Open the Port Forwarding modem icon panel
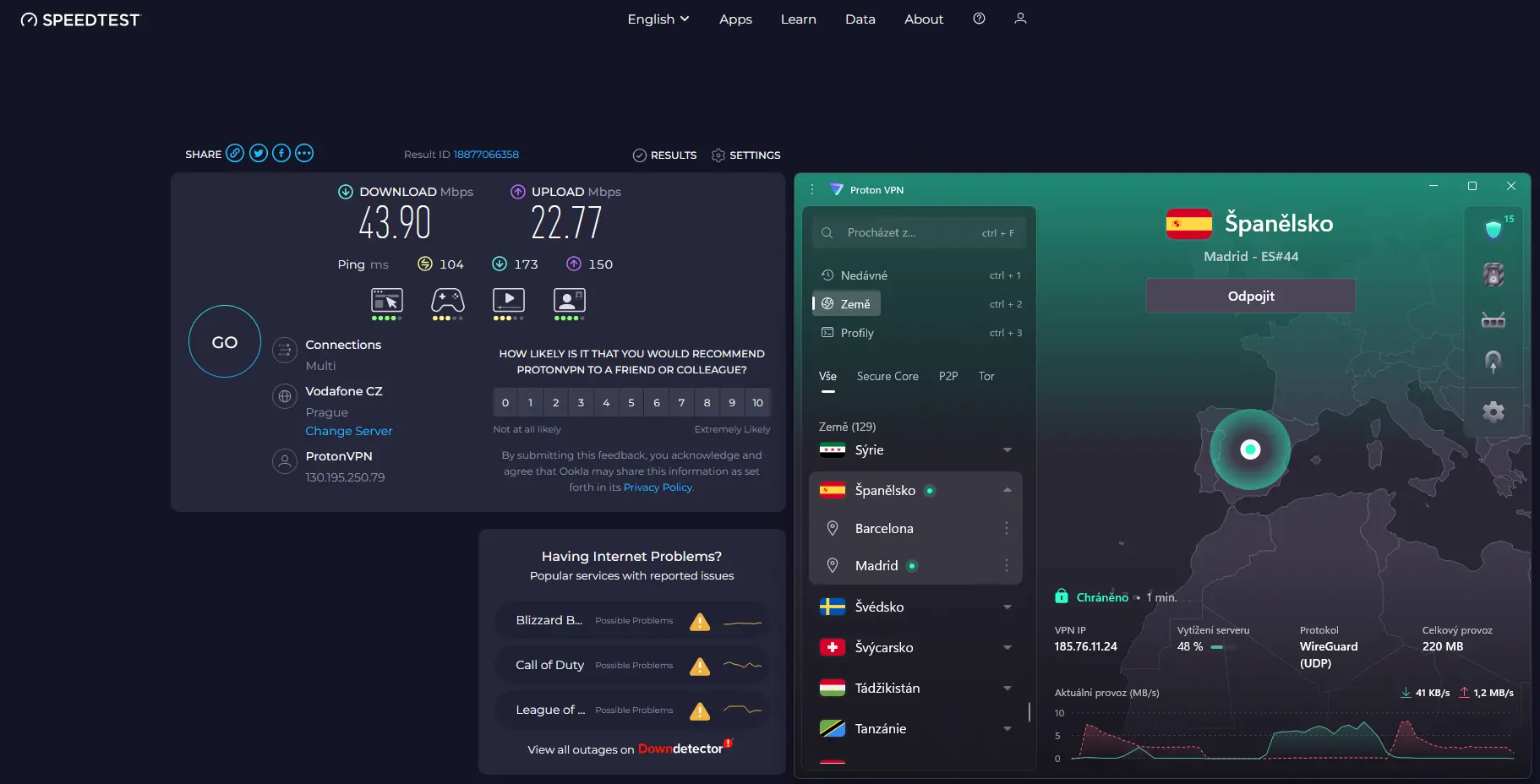The image size is (1540, 784). (1493, 320)
